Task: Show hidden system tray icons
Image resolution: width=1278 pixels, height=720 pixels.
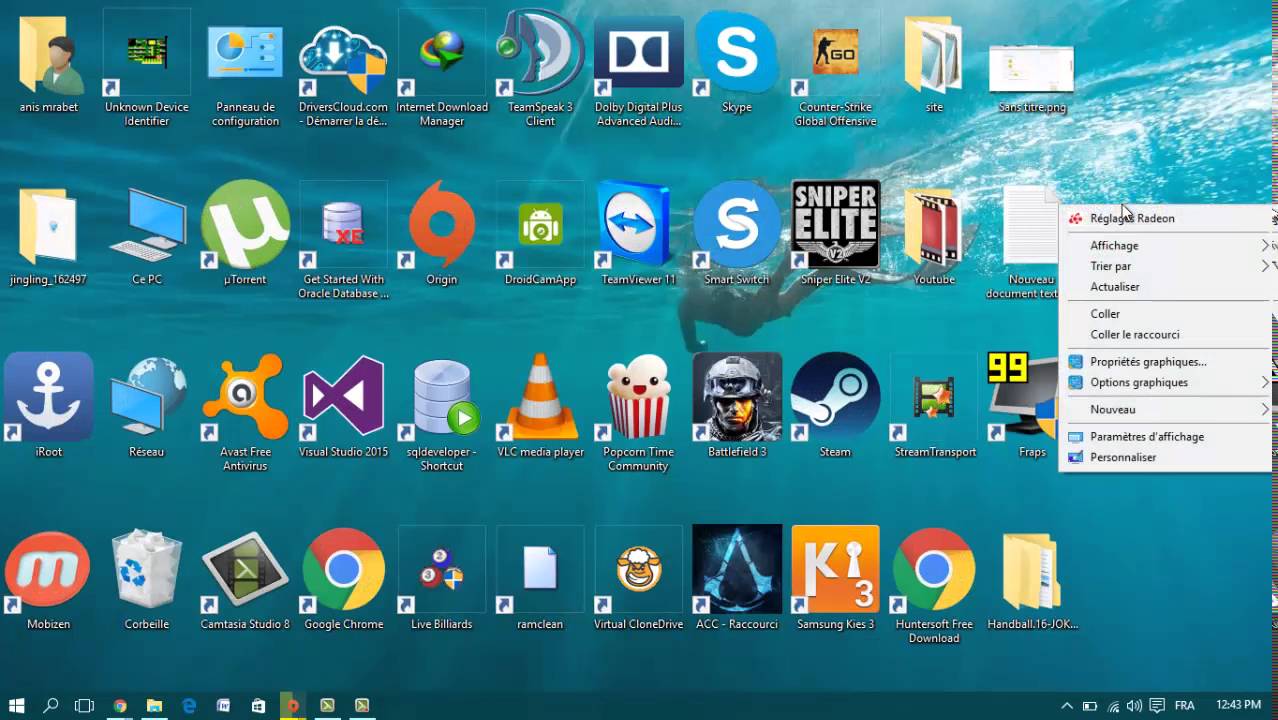Action: [1067, 705]
